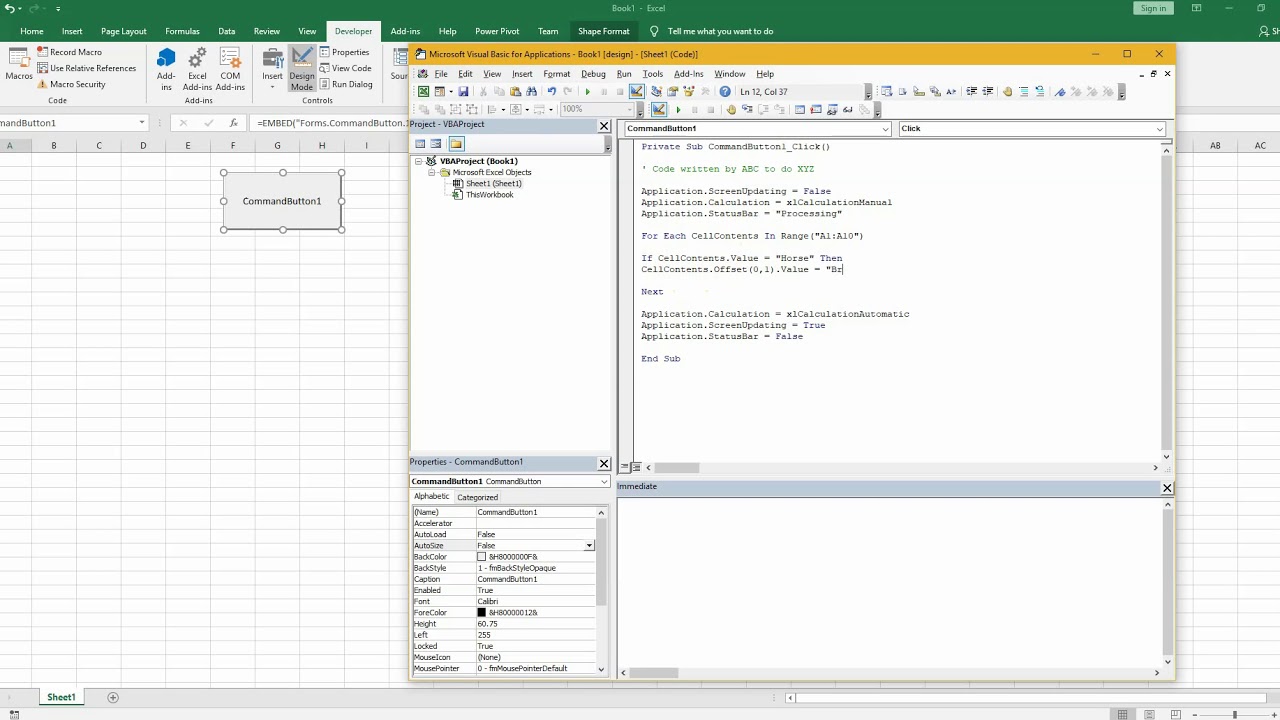Click the Sign in button
The height and width of the screenshot is (720, 1280).
(x=1153, y=8)
